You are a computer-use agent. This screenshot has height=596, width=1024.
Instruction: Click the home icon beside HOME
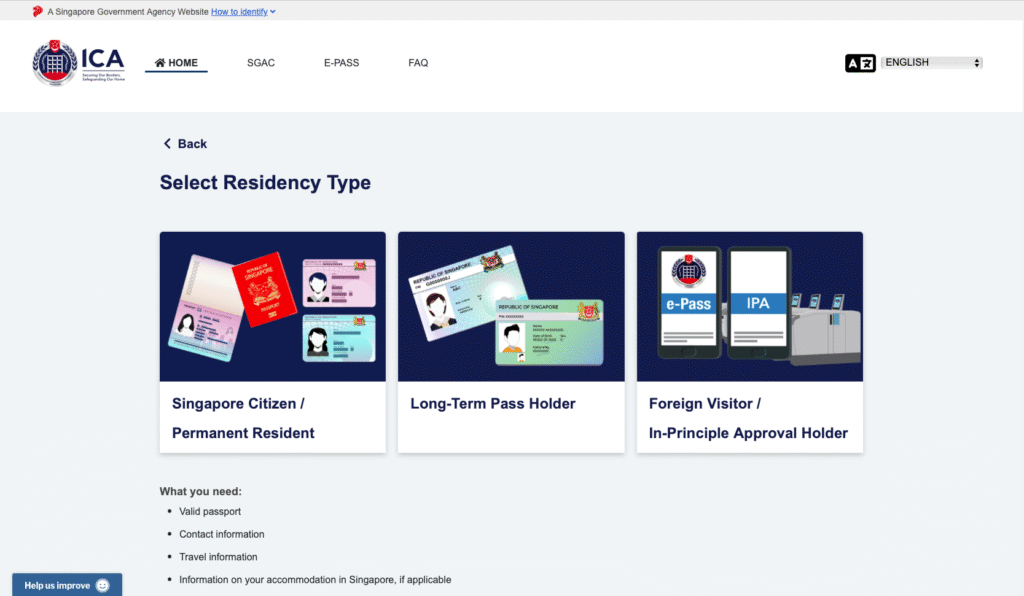(160, 63)
